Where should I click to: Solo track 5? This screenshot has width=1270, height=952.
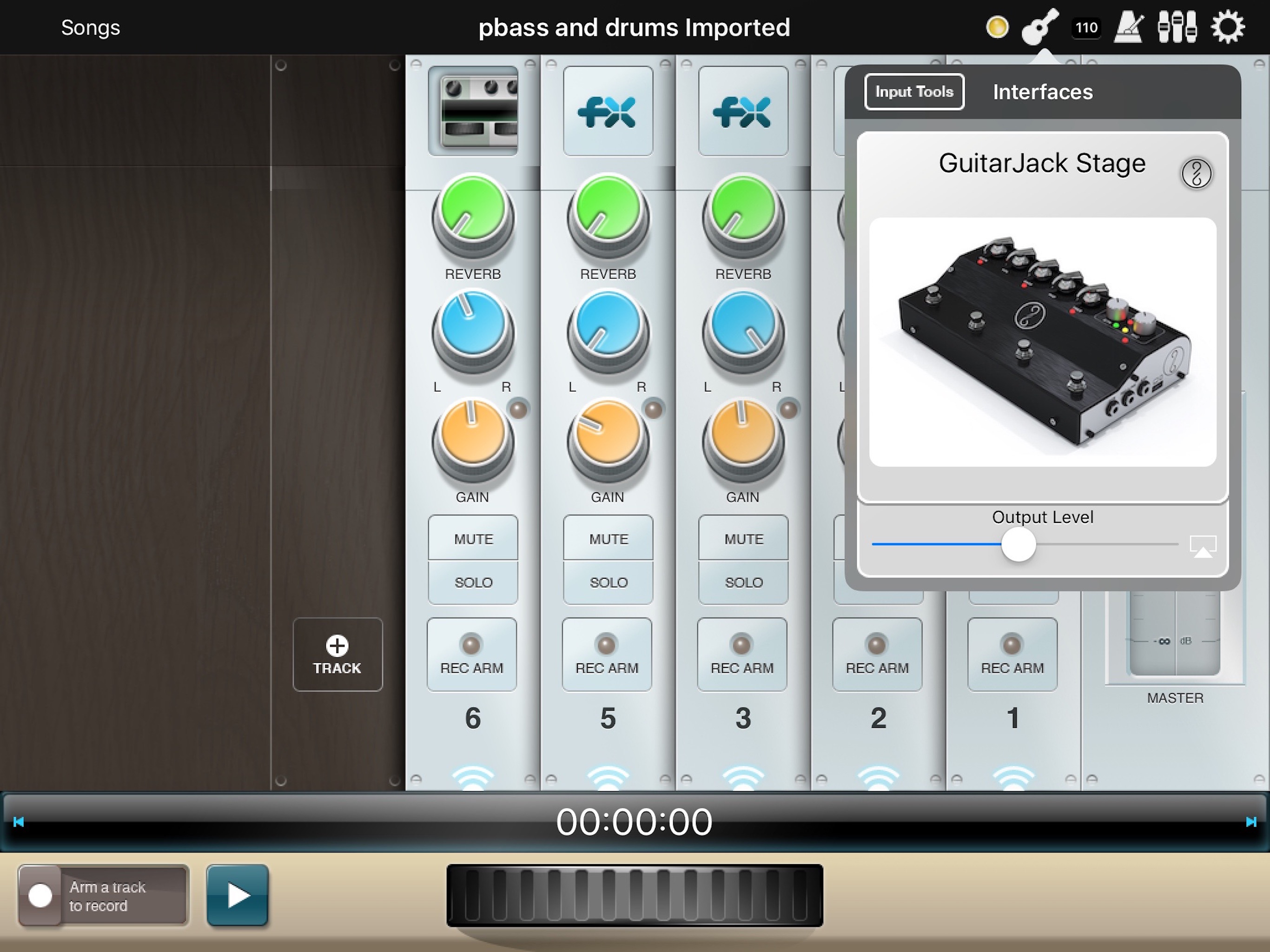point(608,582)
